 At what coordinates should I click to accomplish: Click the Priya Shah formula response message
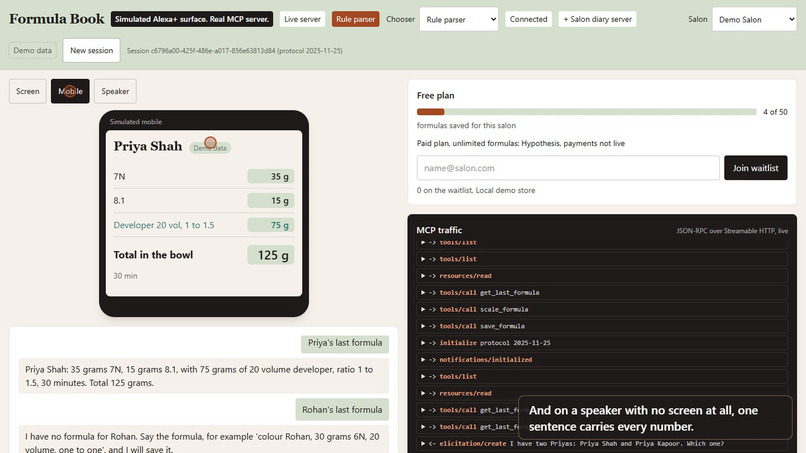click(204, 376)
